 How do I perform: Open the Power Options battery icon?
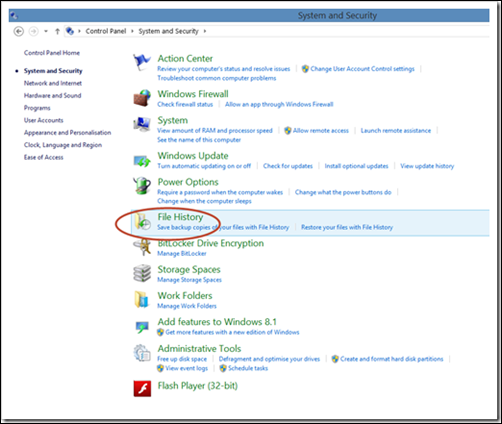(x=142, y=186)
